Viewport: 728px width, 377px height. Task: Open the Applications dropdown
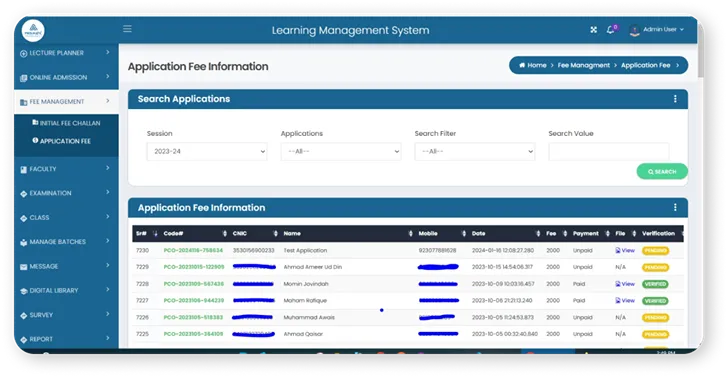[341, 151]
